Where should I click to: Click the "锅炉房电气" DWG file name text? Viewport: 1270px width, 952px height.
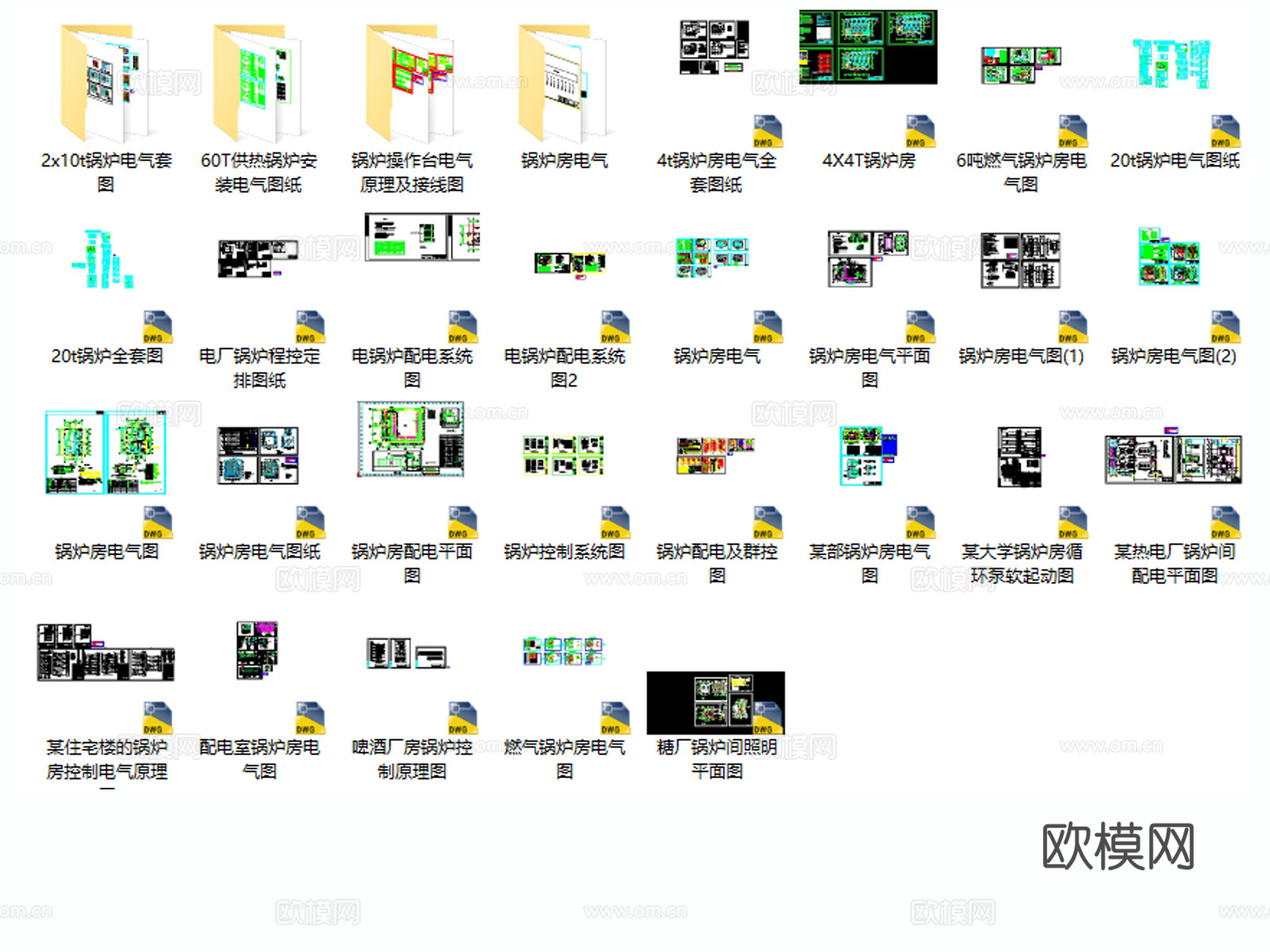[716, 356]
